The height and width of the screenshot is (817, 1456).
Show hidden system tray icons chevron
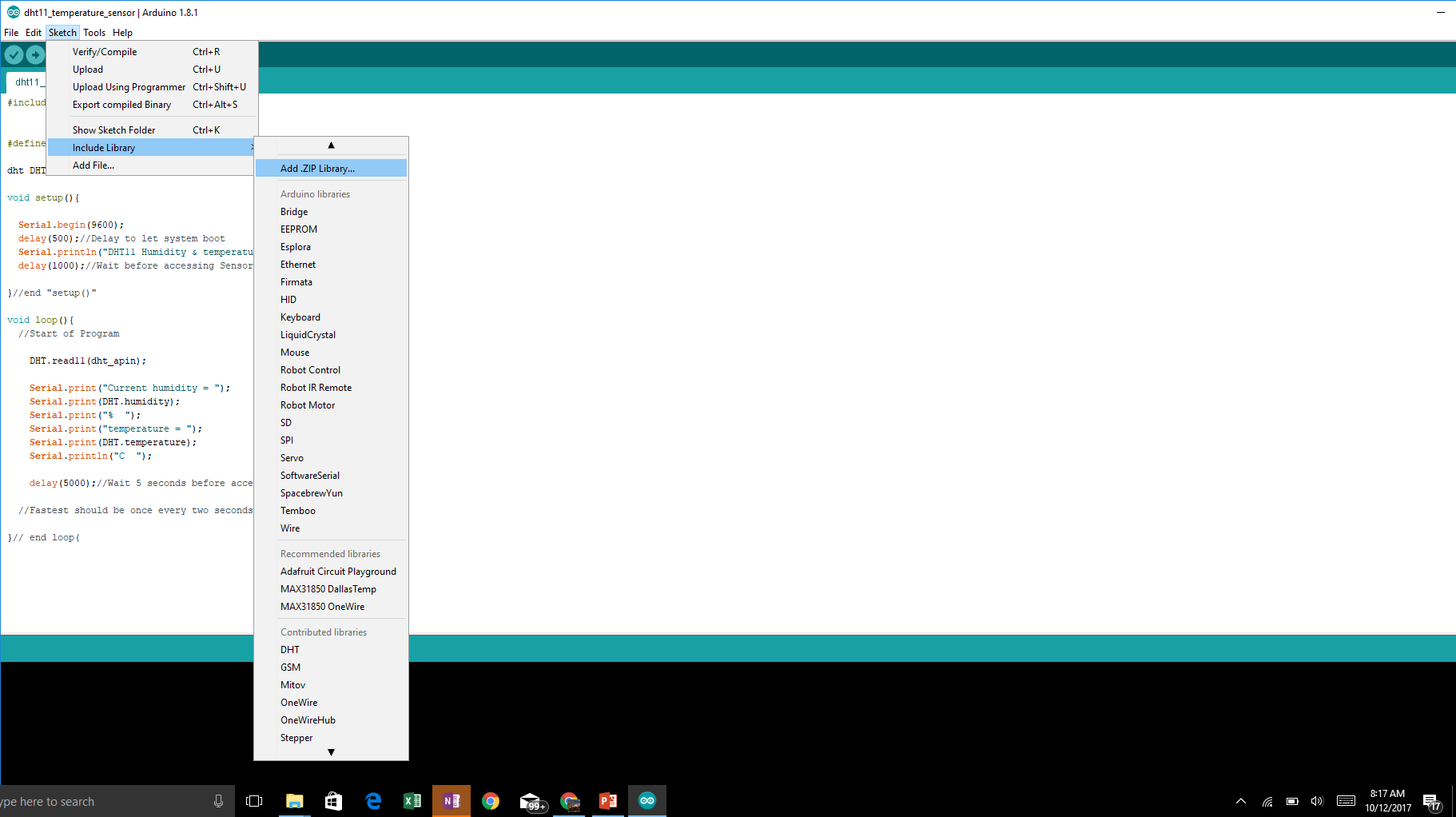click(x=1241, y=801)
